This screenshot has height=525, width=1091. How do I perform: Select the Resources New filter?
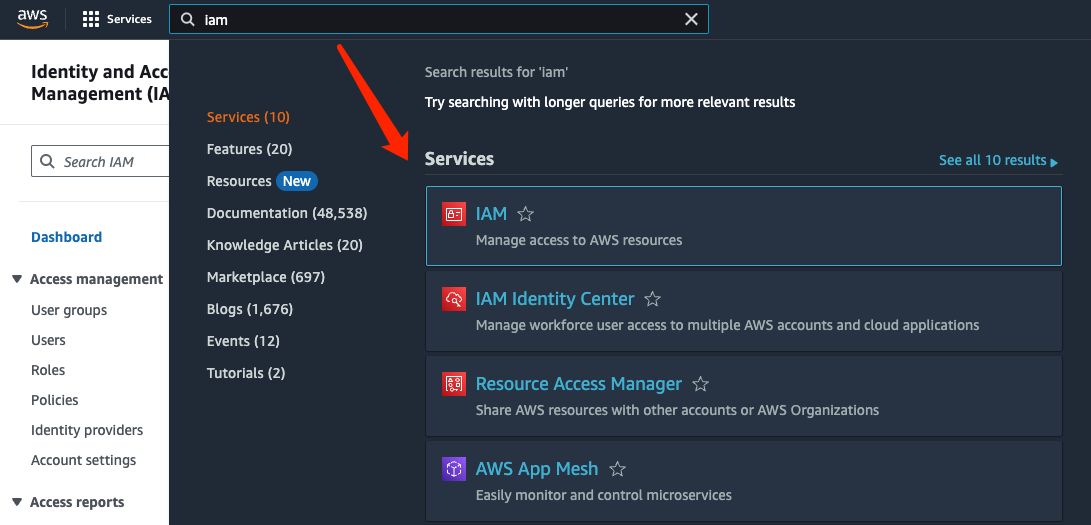click(262, 181)
